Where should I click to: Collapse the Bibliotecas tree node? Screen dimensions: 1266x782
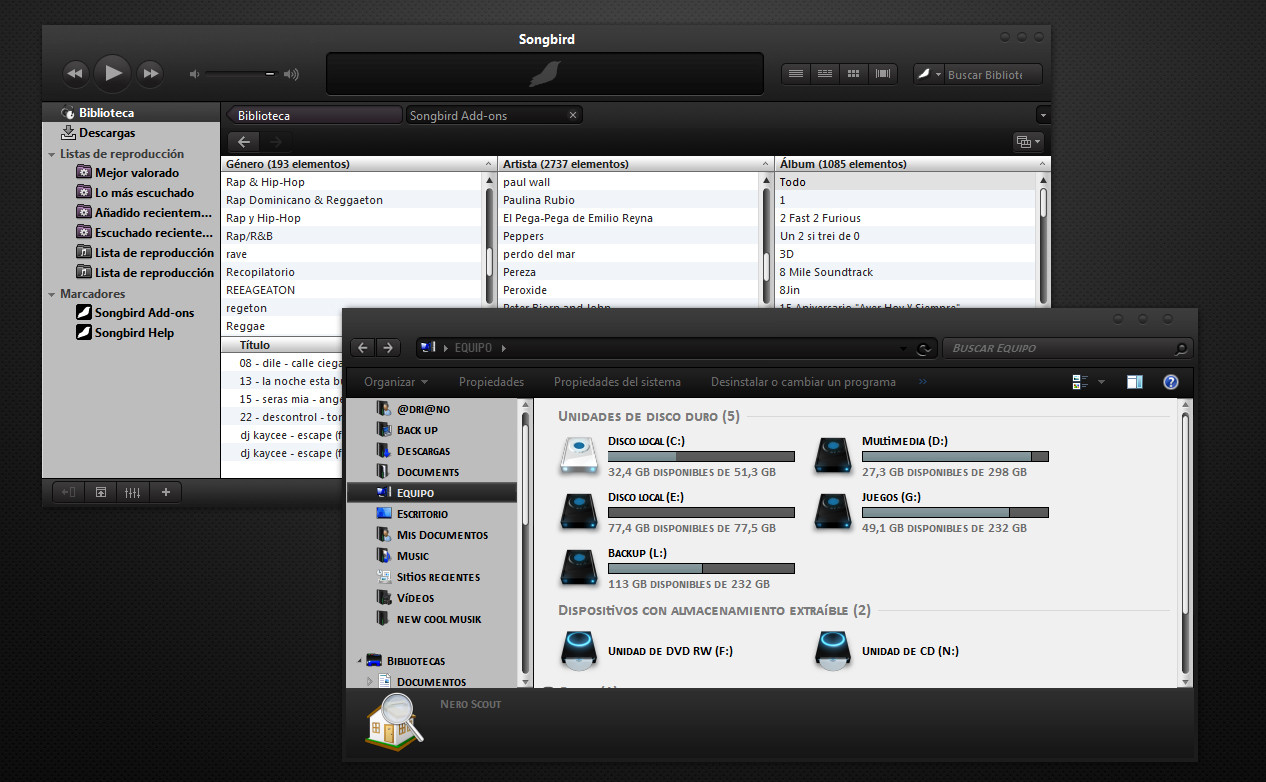[360, 661]
